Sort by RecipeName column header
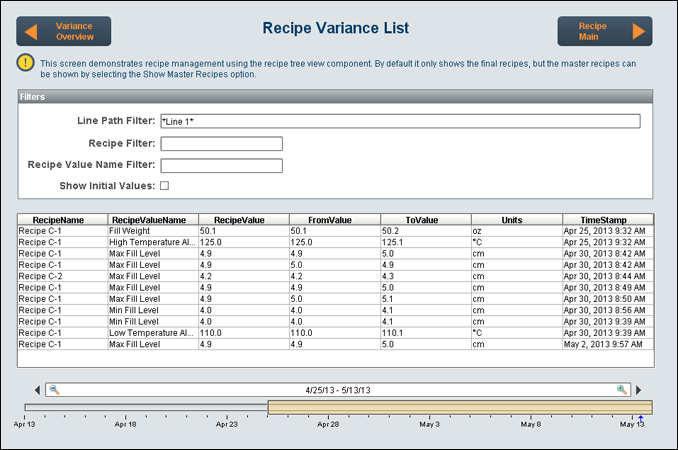678x450 pixels. tap(62, 219)
